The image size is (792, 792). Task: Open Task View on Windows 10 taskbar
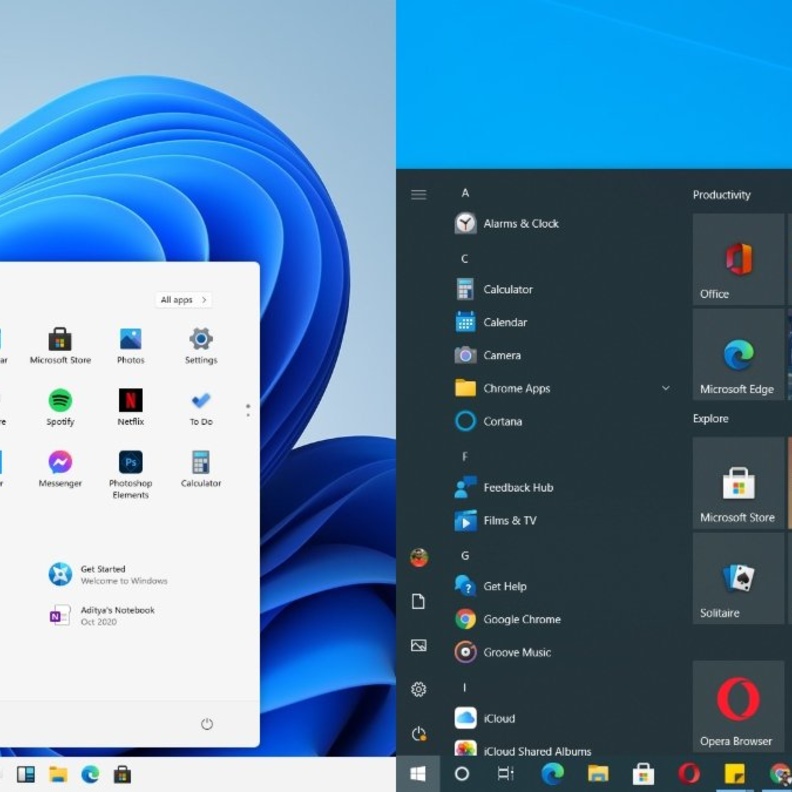click(505, 773)
